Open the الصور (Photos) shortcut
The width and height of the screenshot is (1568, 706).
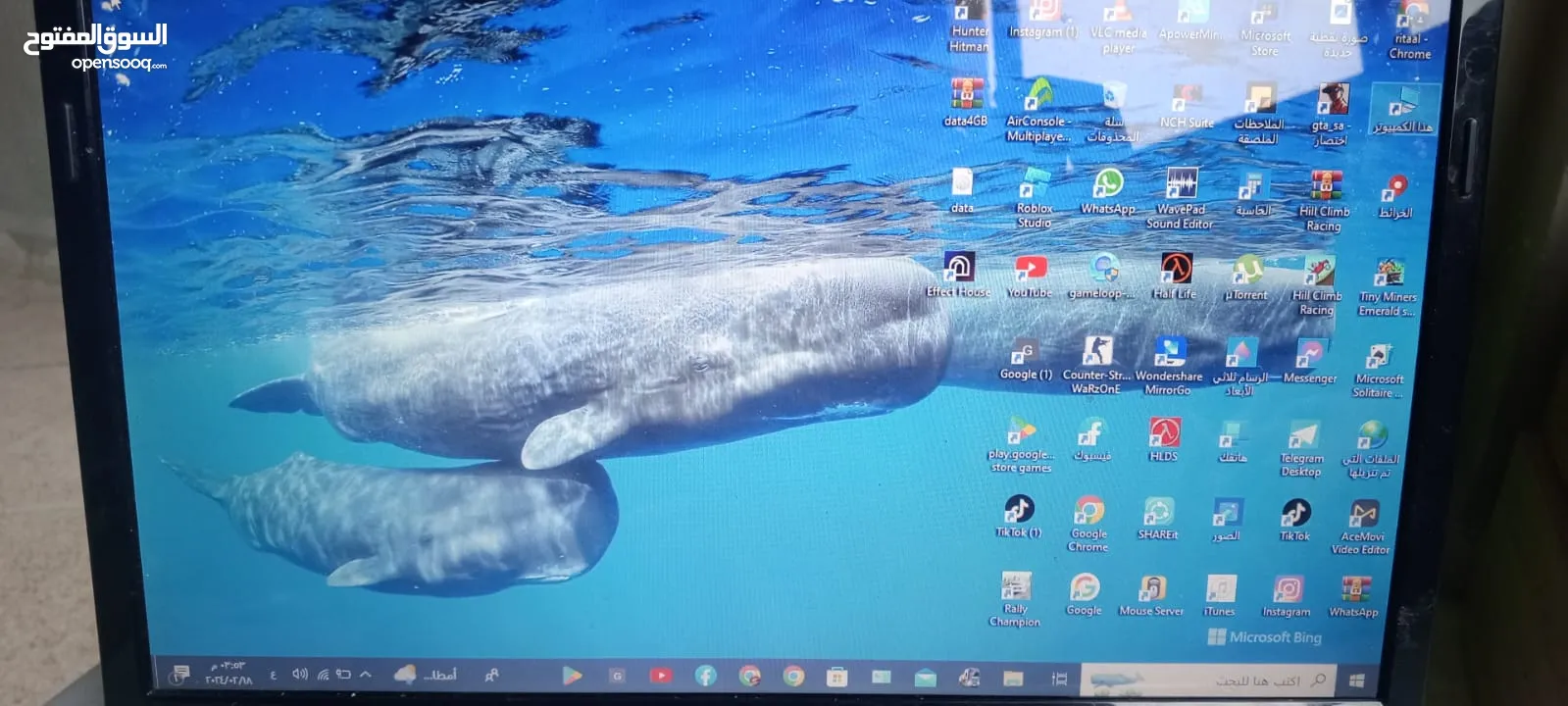coord(1226,520)
